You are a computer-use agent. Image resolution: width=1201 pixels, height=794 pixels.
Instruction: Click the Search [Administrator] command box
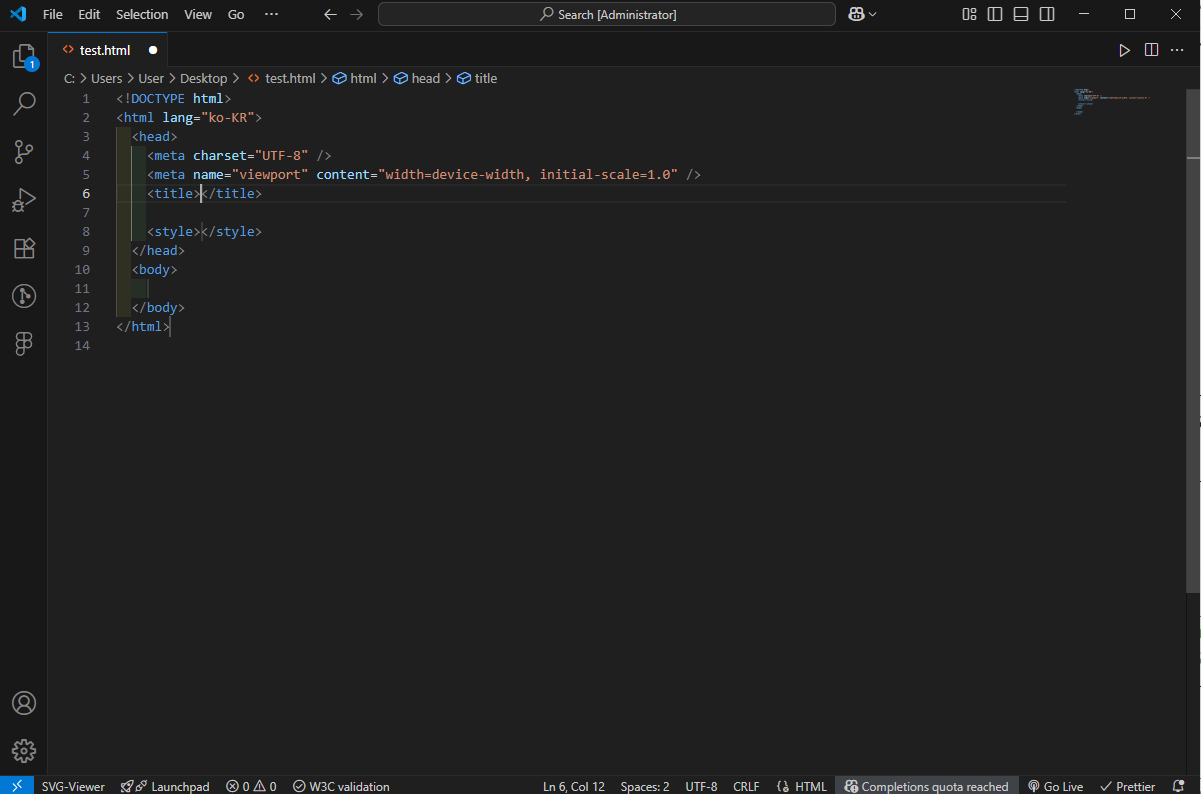607,14
